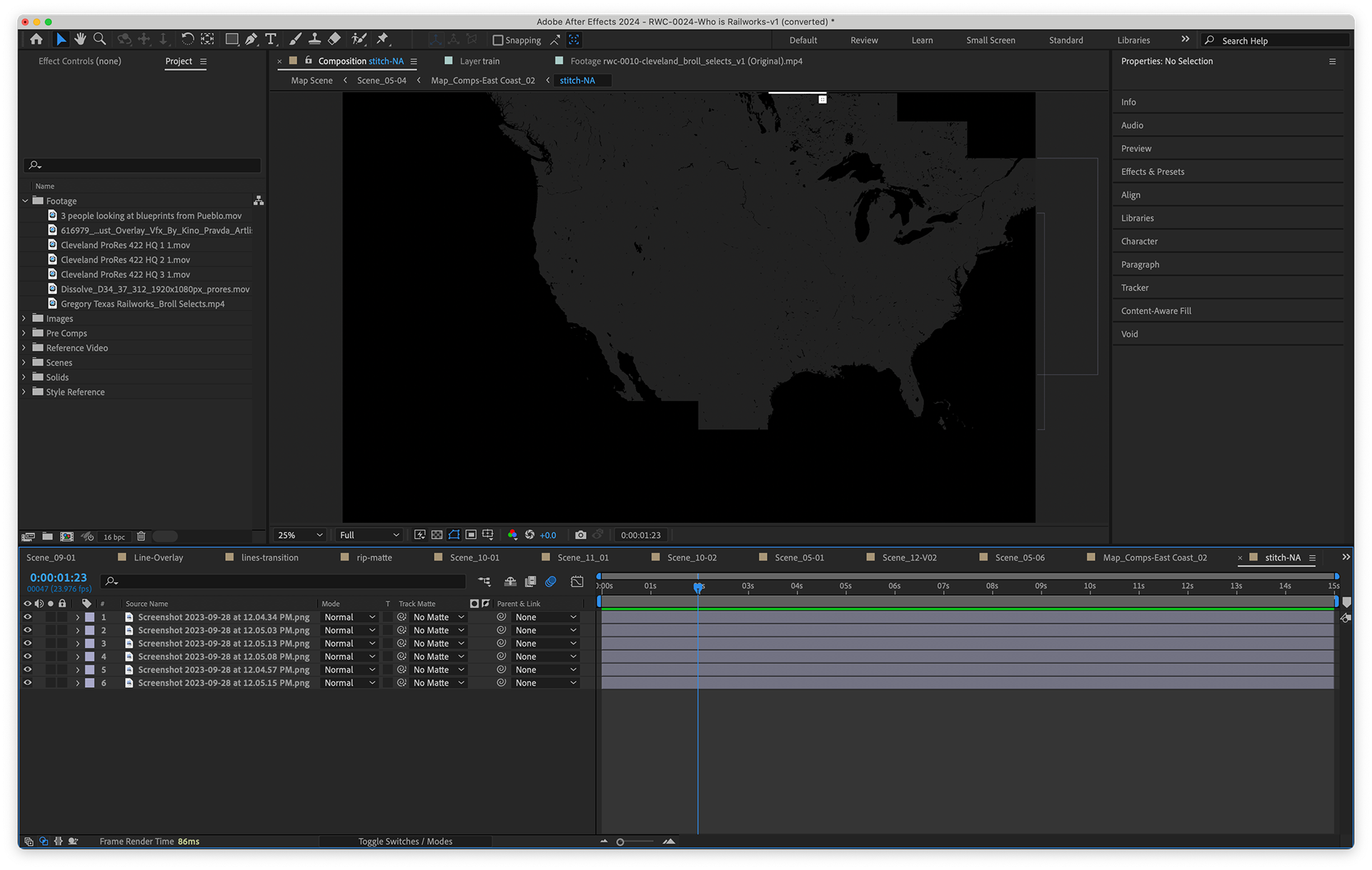Collapse the Footage folder
Screen dimensions: 1372x870
pos(25,201)
